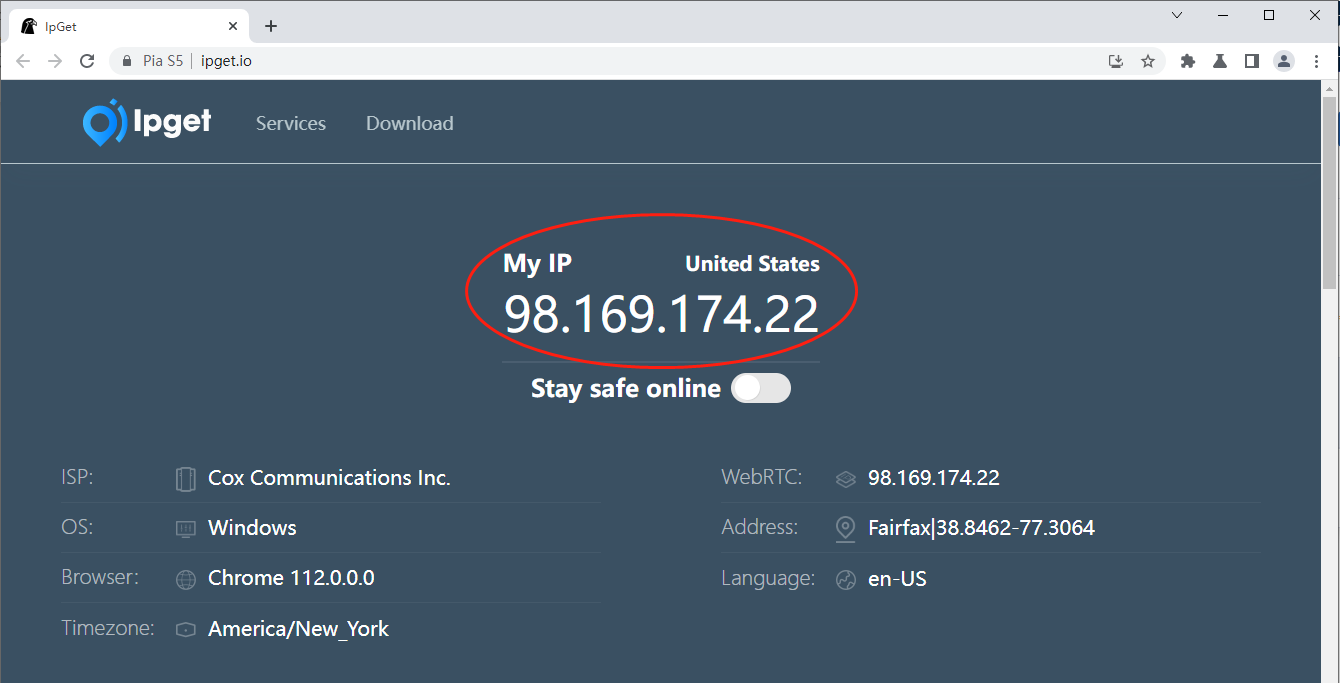Show the browser side panel
Screen dimensions: 1340x683
[x=1251, y=61]
